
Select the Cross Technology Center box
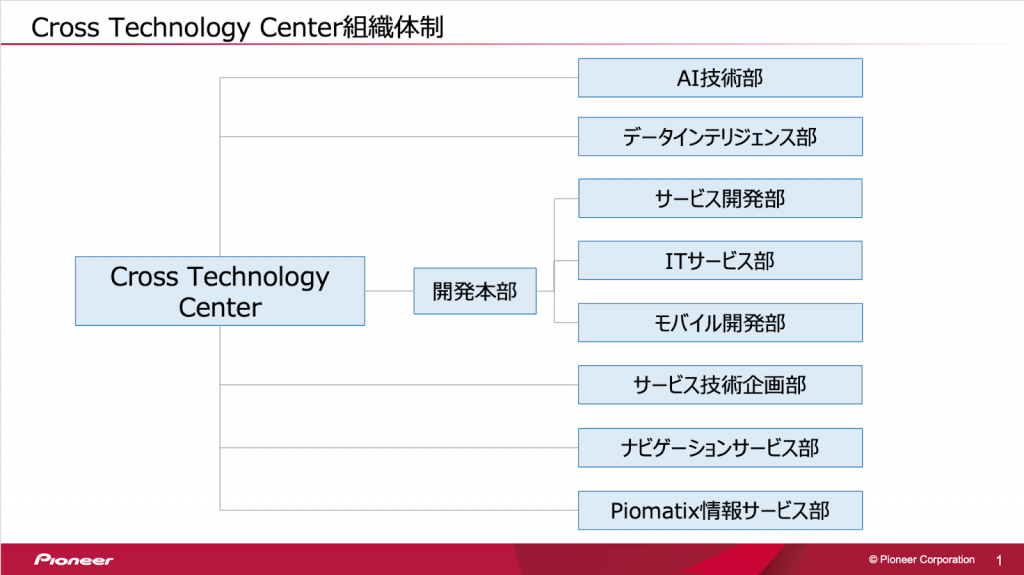pyautogui.click(x=219, y=291)
